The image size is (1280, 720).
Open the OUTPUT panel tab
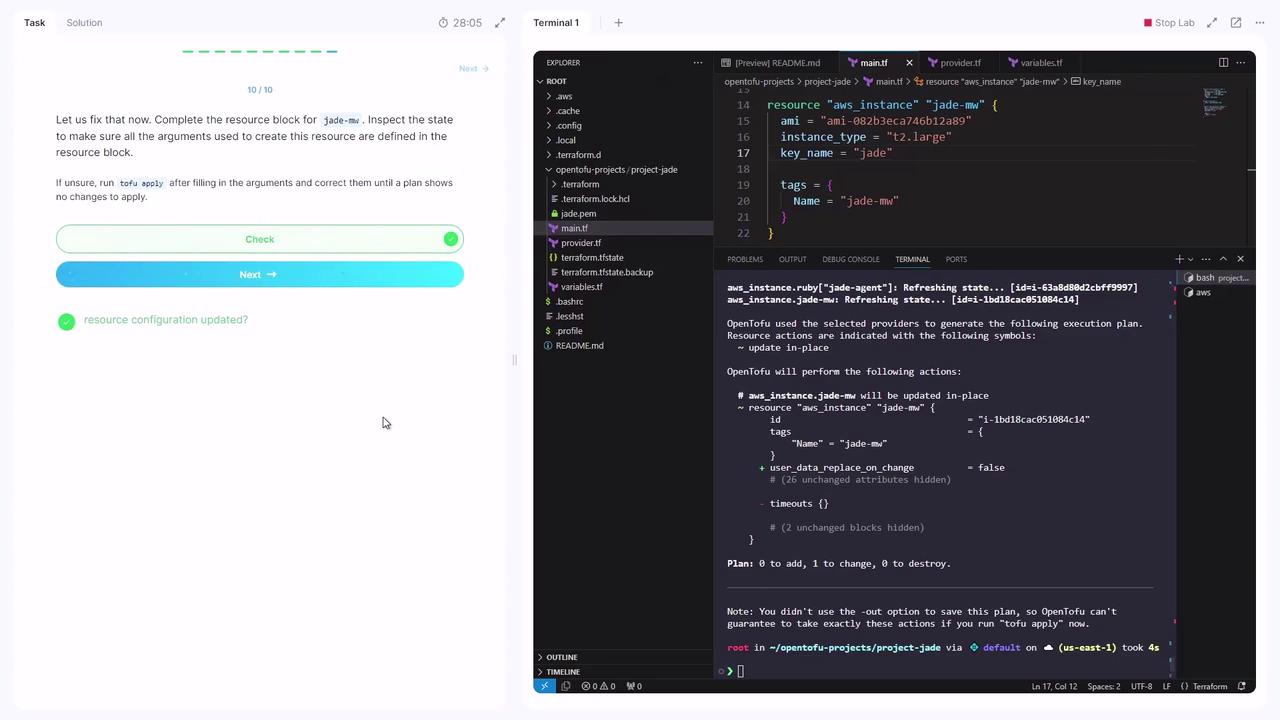tap(792, 260)
